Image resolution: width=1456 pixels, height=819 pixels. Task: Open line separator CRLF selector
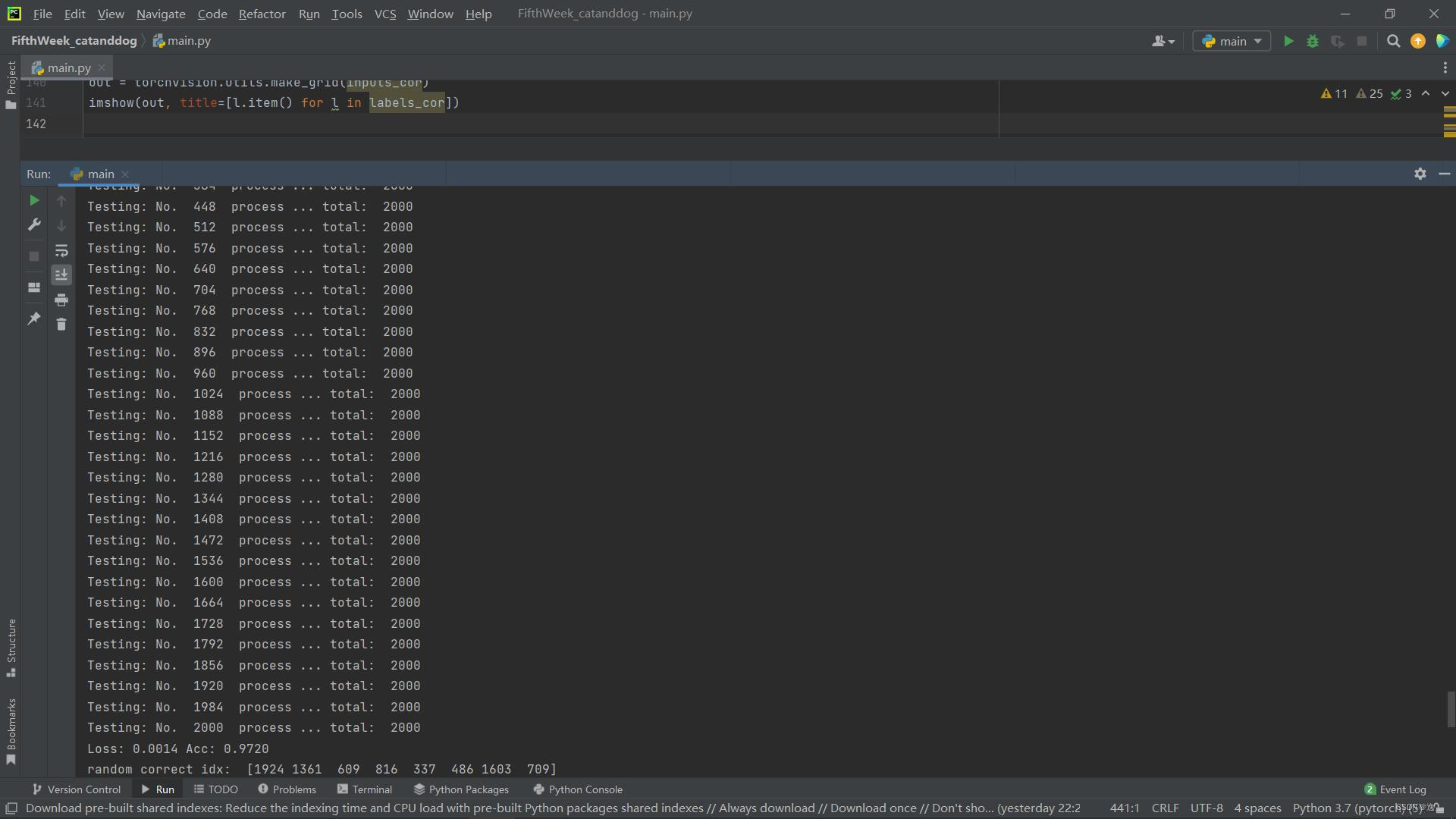(1165, 808)
